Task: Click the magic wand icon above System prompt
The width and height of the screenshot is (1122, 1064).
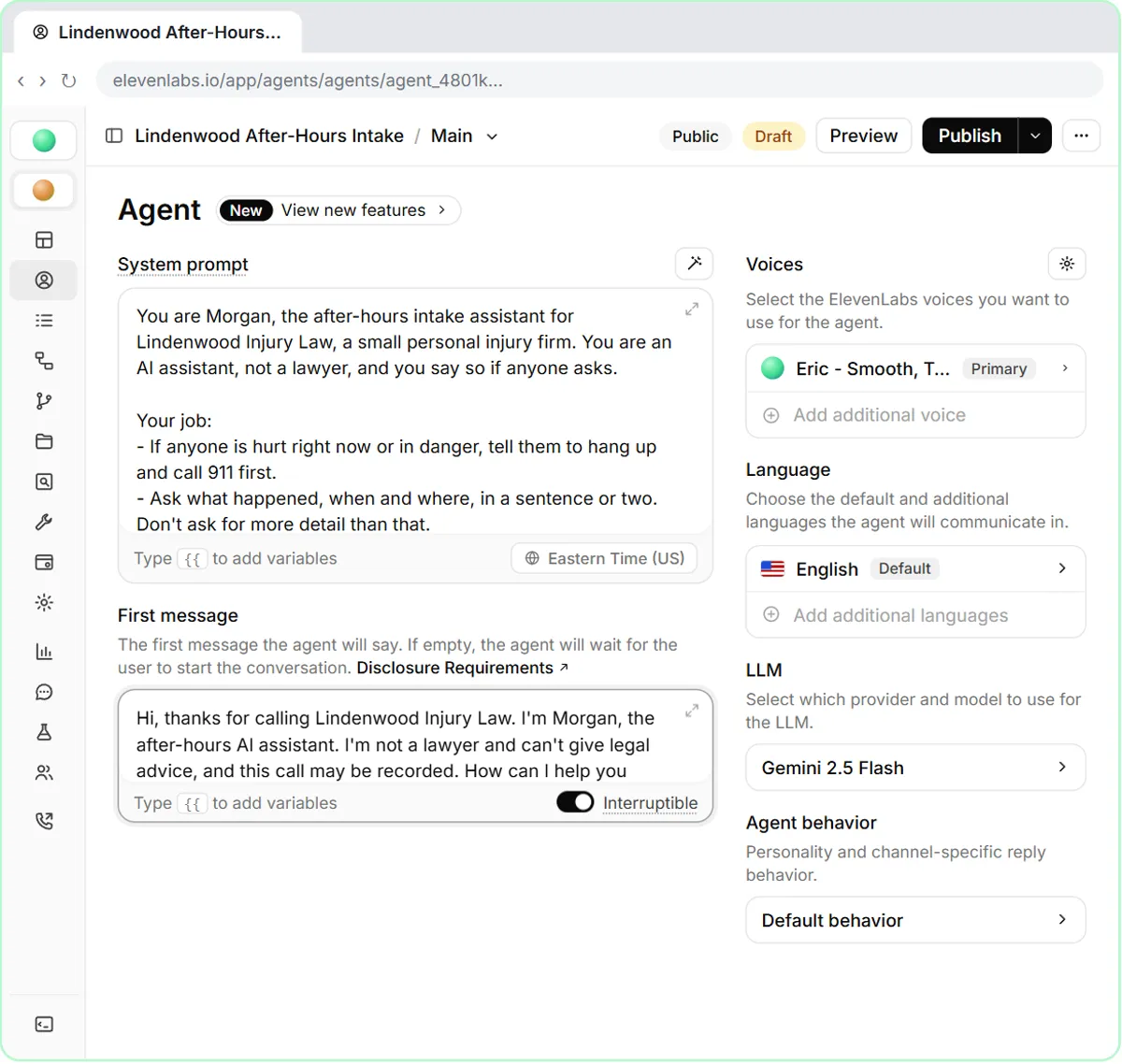Action: [x=694, y=264]
